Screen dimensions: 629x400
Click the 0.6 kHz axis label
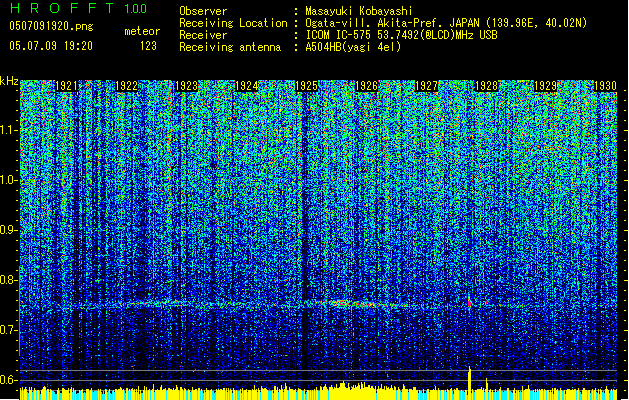pos(9,380)
